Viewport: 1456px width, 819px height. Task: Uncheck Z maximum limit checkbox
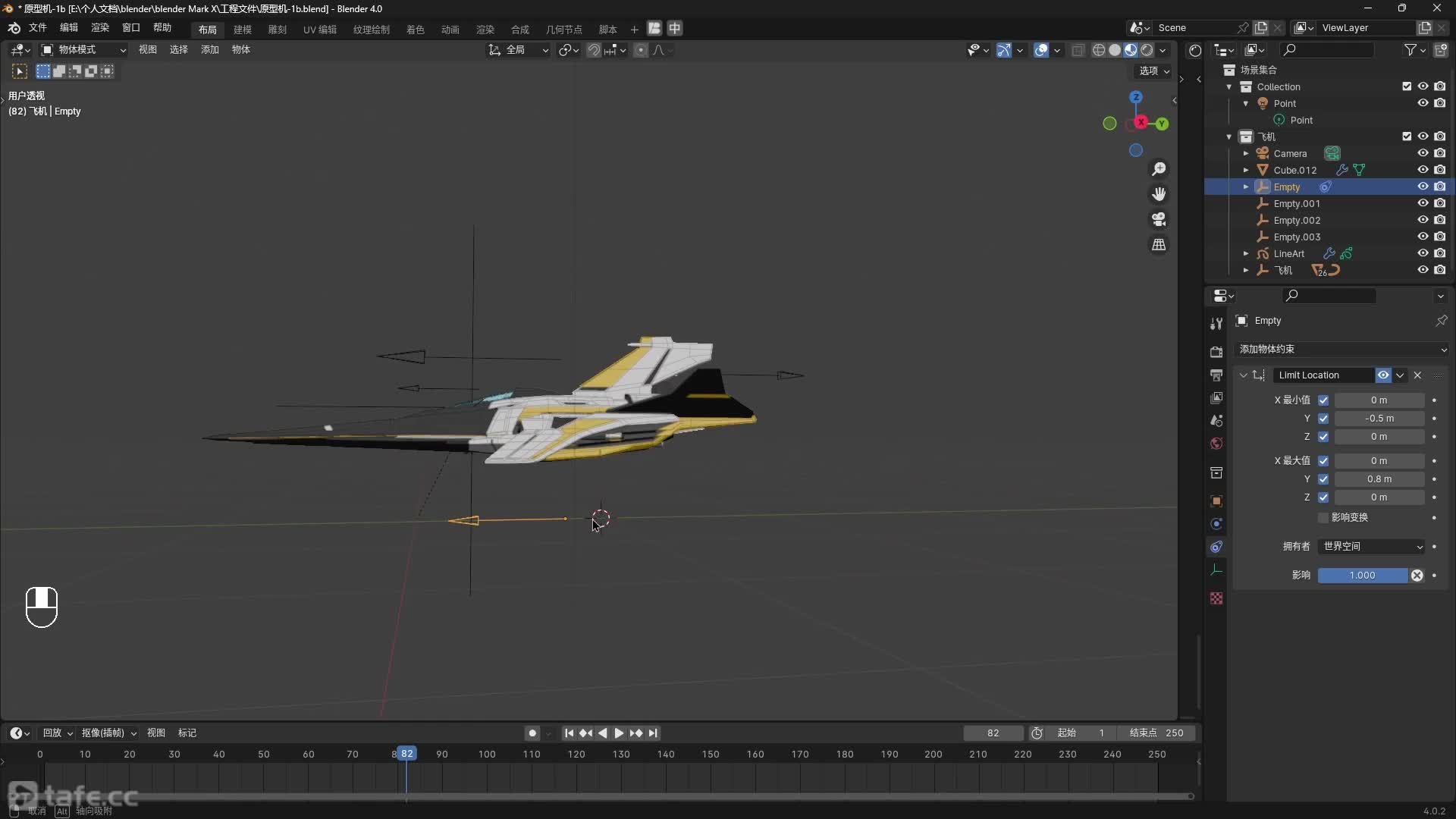coord(1323,497)
